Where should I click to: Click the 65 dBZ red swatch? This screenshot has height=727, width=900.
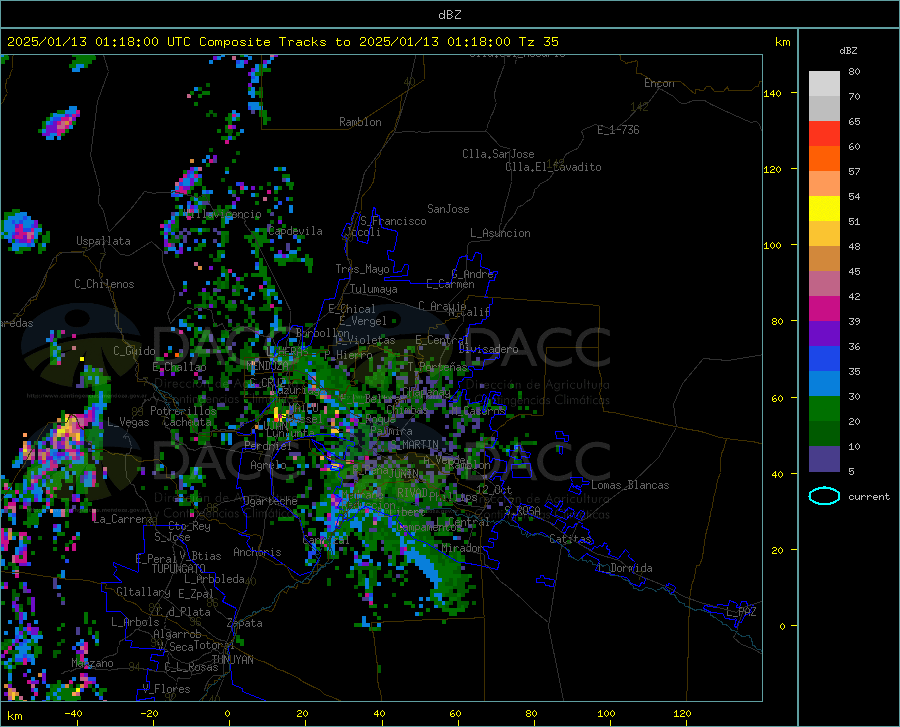click(824, 134)
